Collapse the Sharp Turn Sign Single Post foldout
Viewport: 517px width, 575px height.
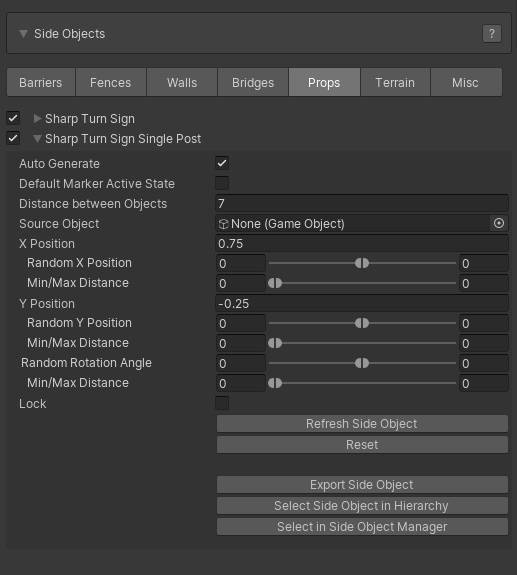tap(37, 139)
